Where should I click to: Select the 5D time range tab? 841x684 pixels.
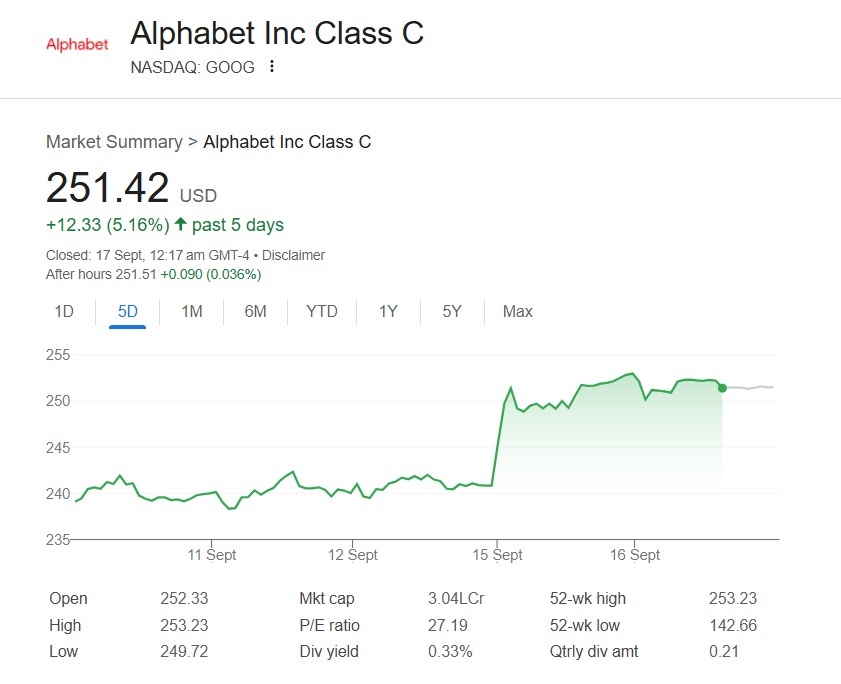[x=128, y=312]
